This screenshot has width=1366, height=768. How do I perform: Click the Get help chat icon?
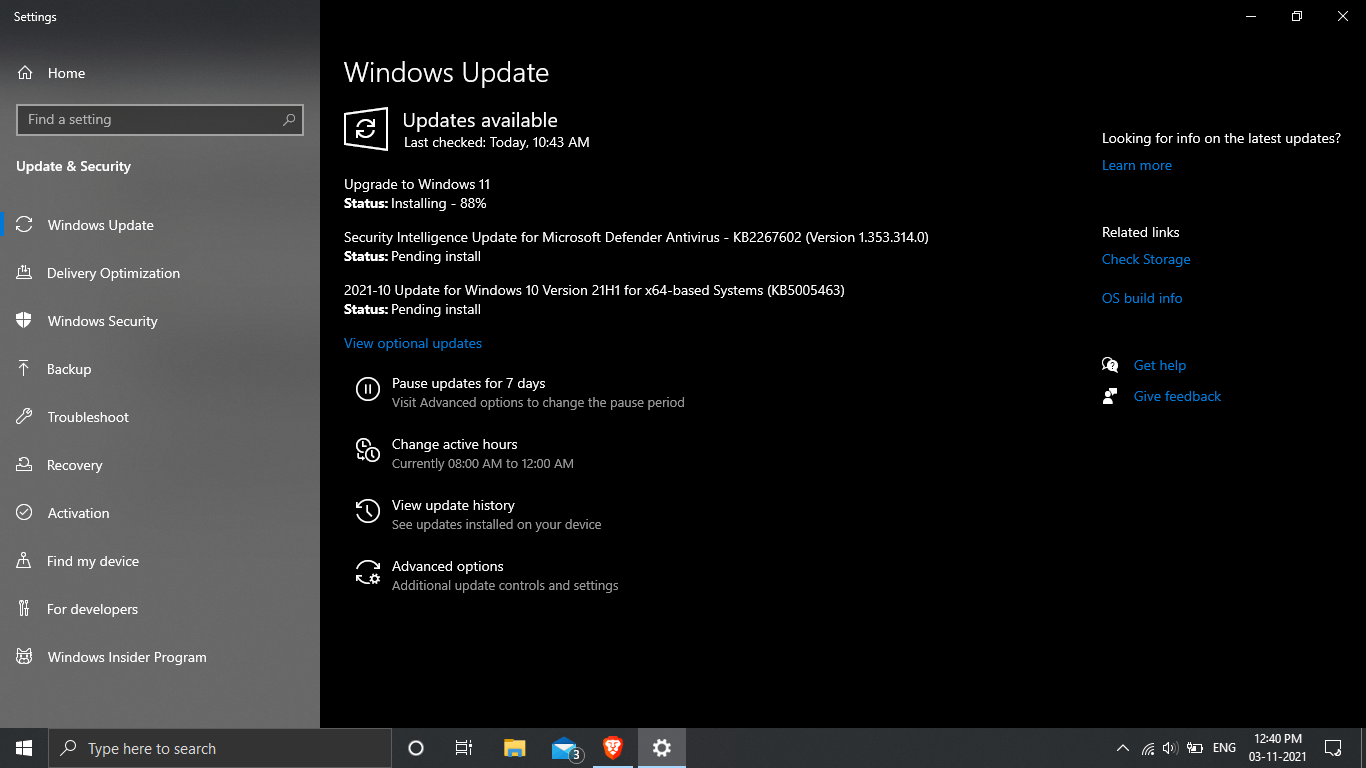point(1110,365)
